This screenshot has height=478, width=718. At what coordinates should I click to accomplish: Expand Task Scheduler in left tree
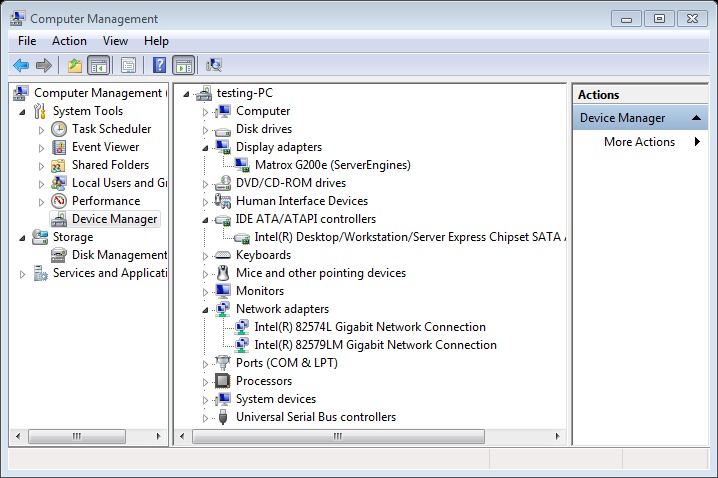pos(41,130)
